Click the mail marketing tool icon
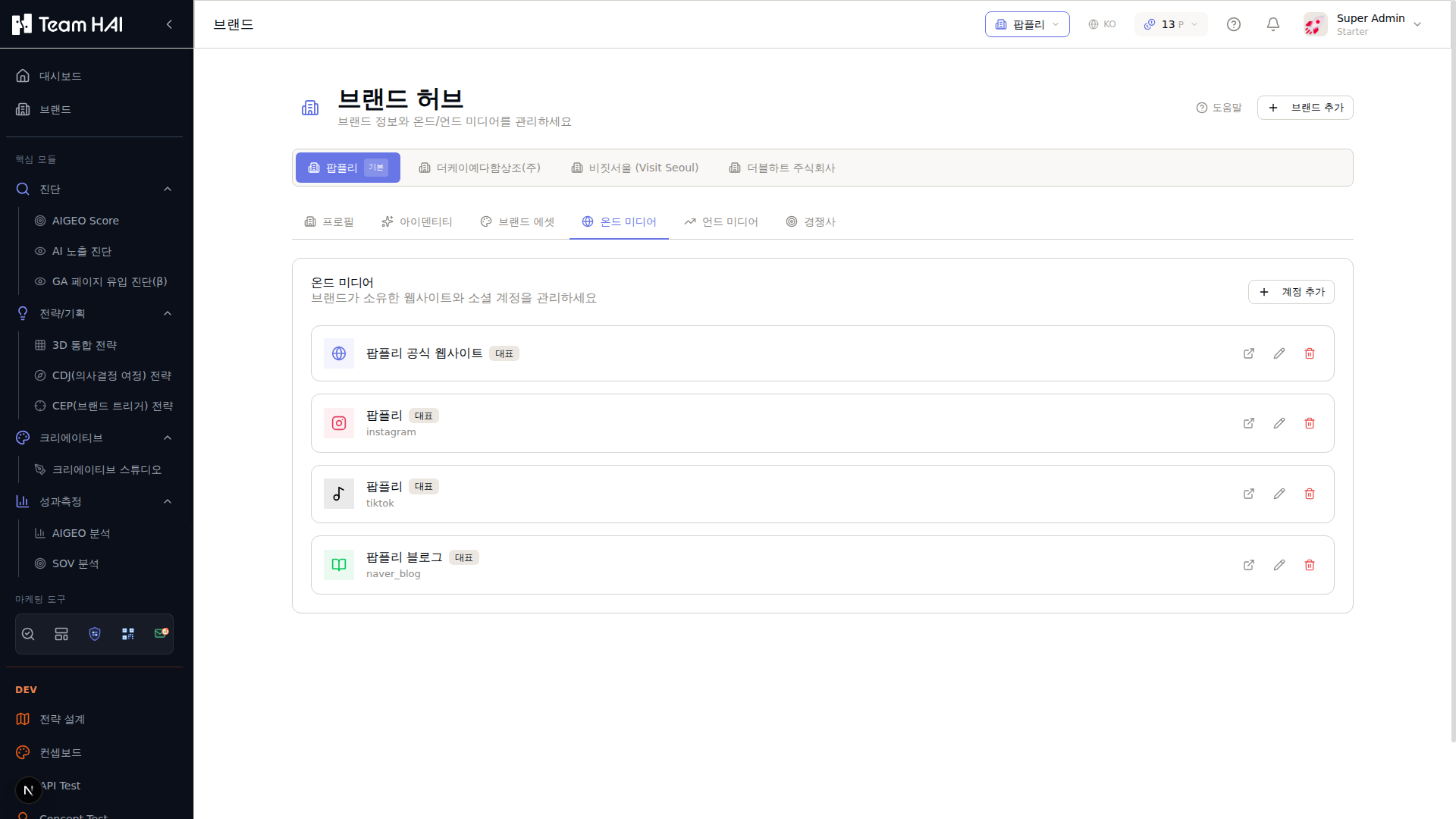The image size is (1456, 819). click(161, 633)
